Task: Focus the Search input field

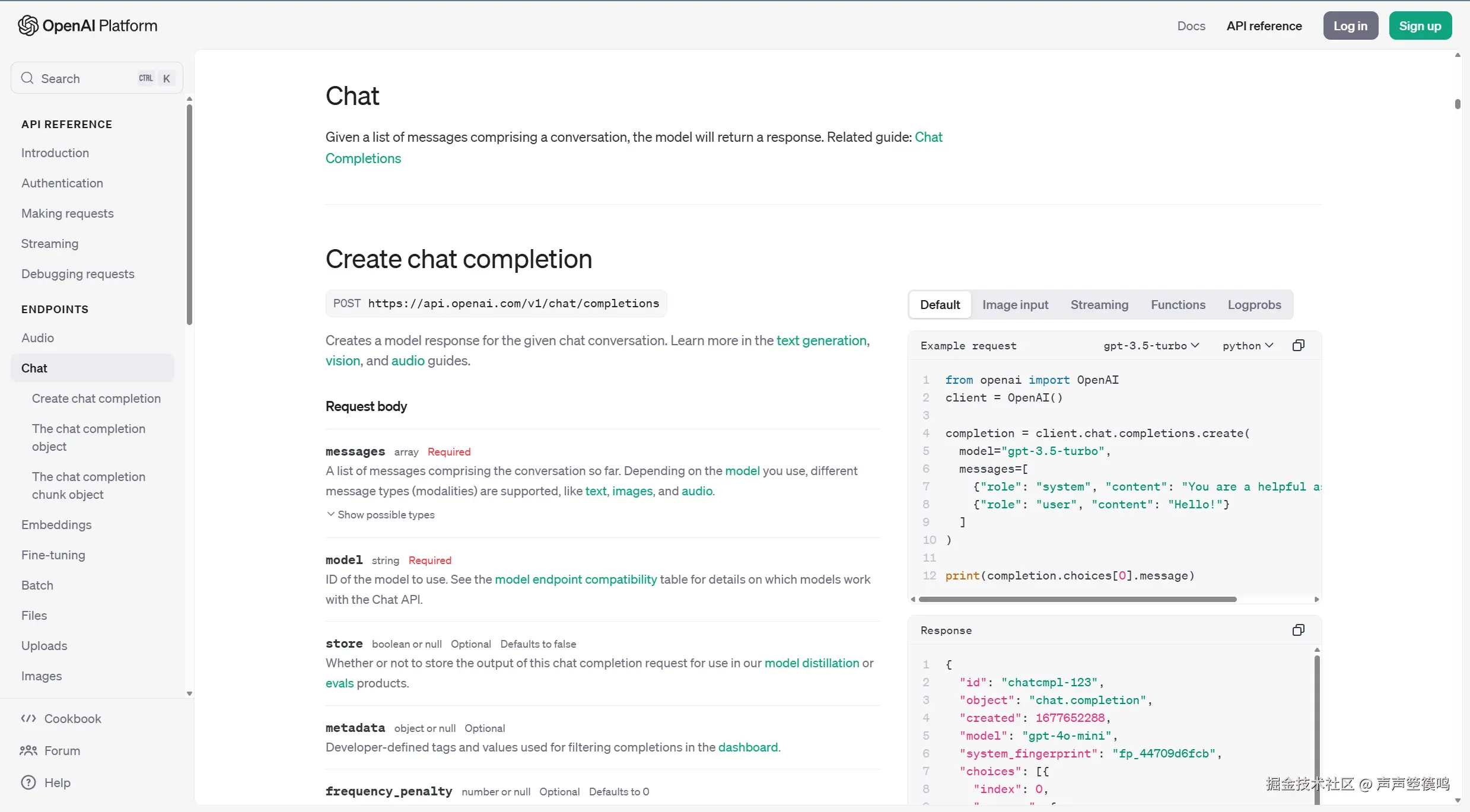Action: (x=97, y=78)
